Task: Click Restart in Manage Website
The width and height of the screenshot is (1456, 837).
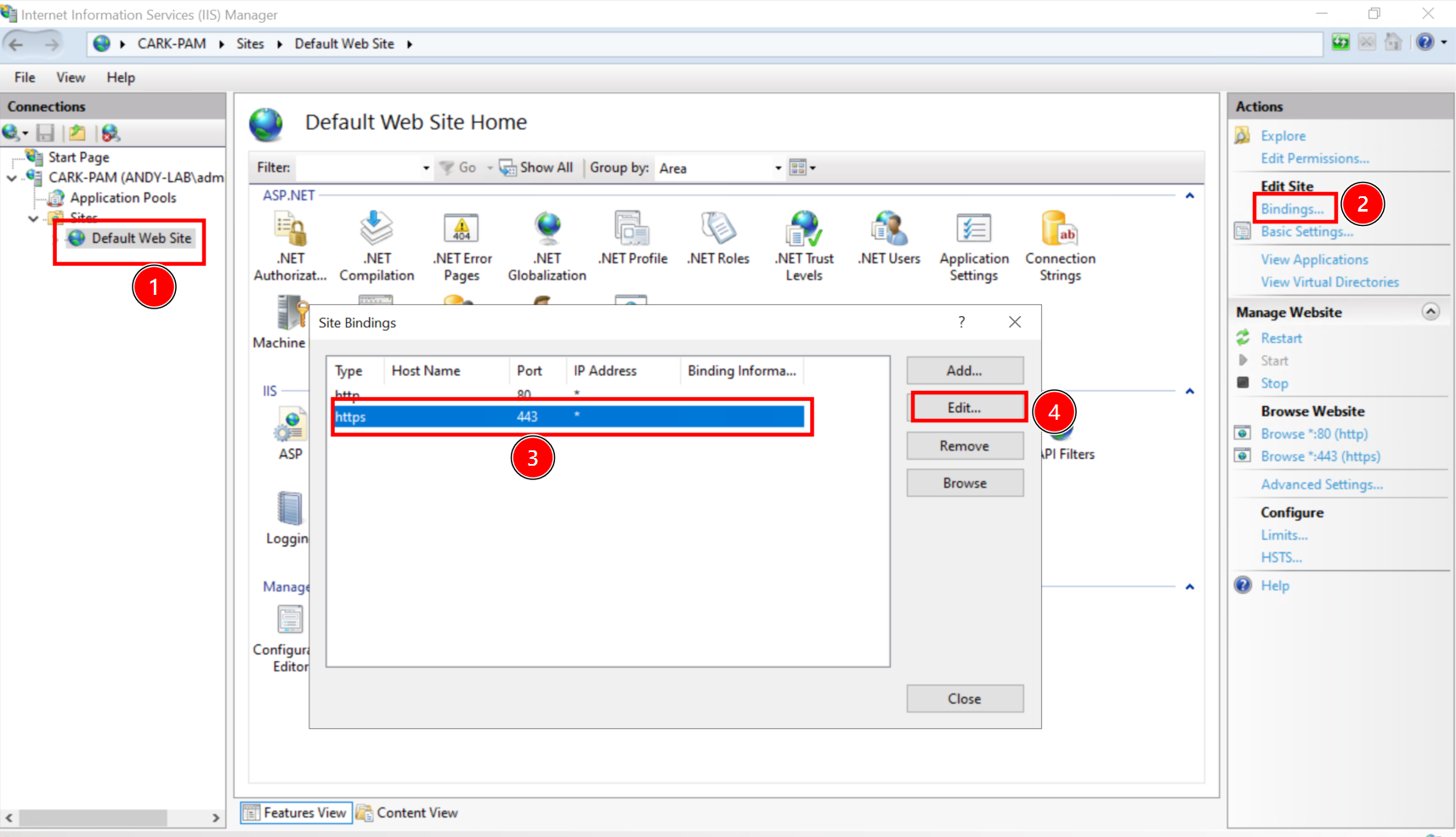Action: pyautogui.click(x=1281, y=338)
